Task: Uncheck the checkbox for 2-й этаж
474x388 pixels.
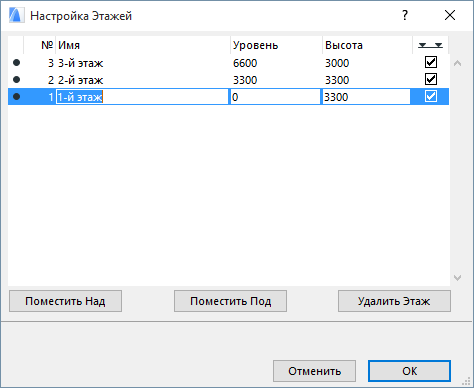Action: tap(431, 79)
